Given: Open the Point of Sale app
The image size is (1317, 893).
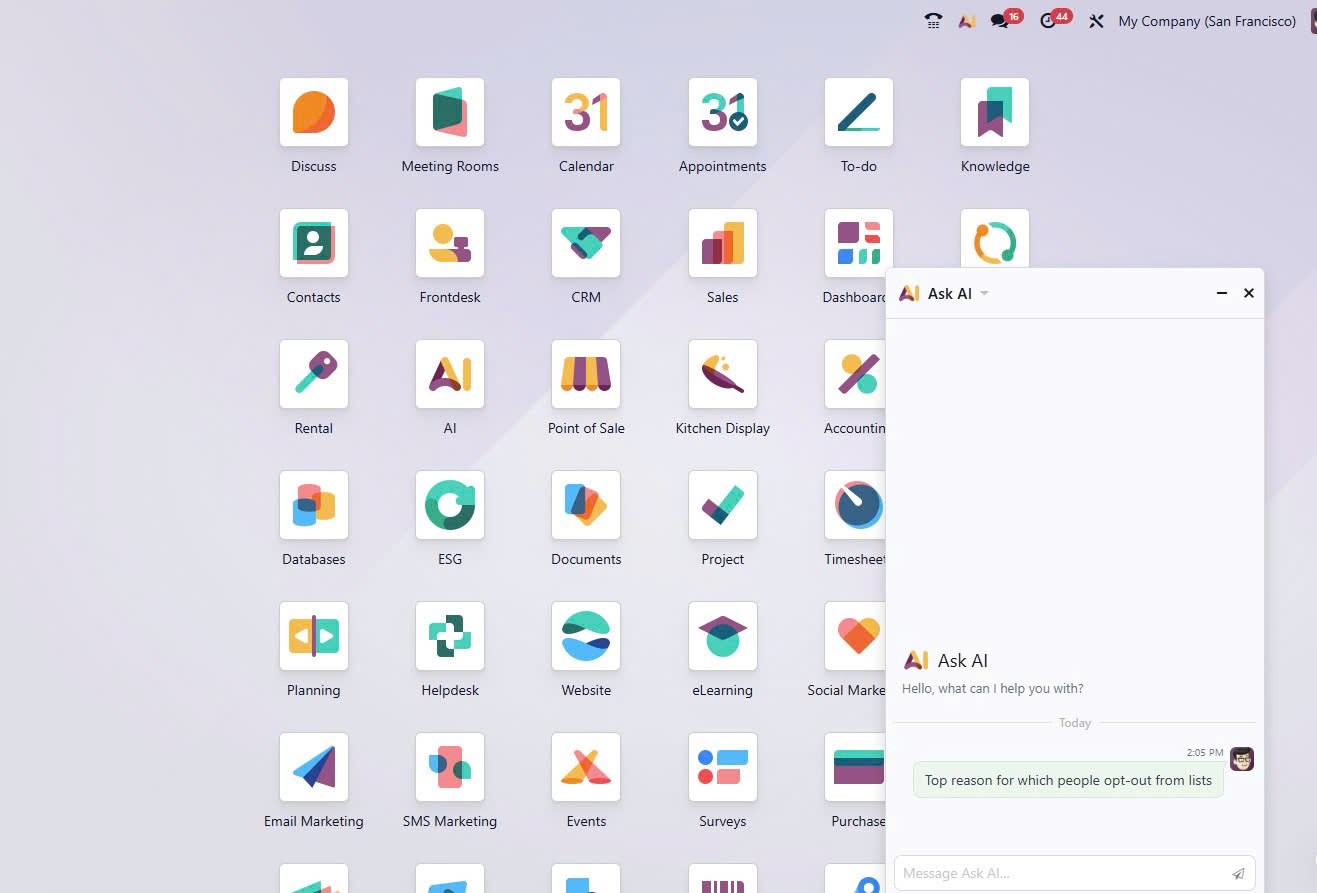Looking at the screenshot, I should pos(586,374).
